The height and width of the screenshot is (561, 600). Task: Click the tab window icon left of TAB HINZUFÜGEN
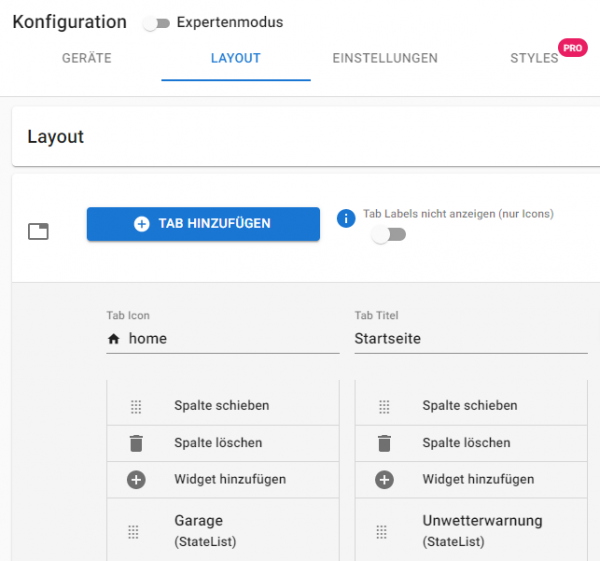pos(38,232)
